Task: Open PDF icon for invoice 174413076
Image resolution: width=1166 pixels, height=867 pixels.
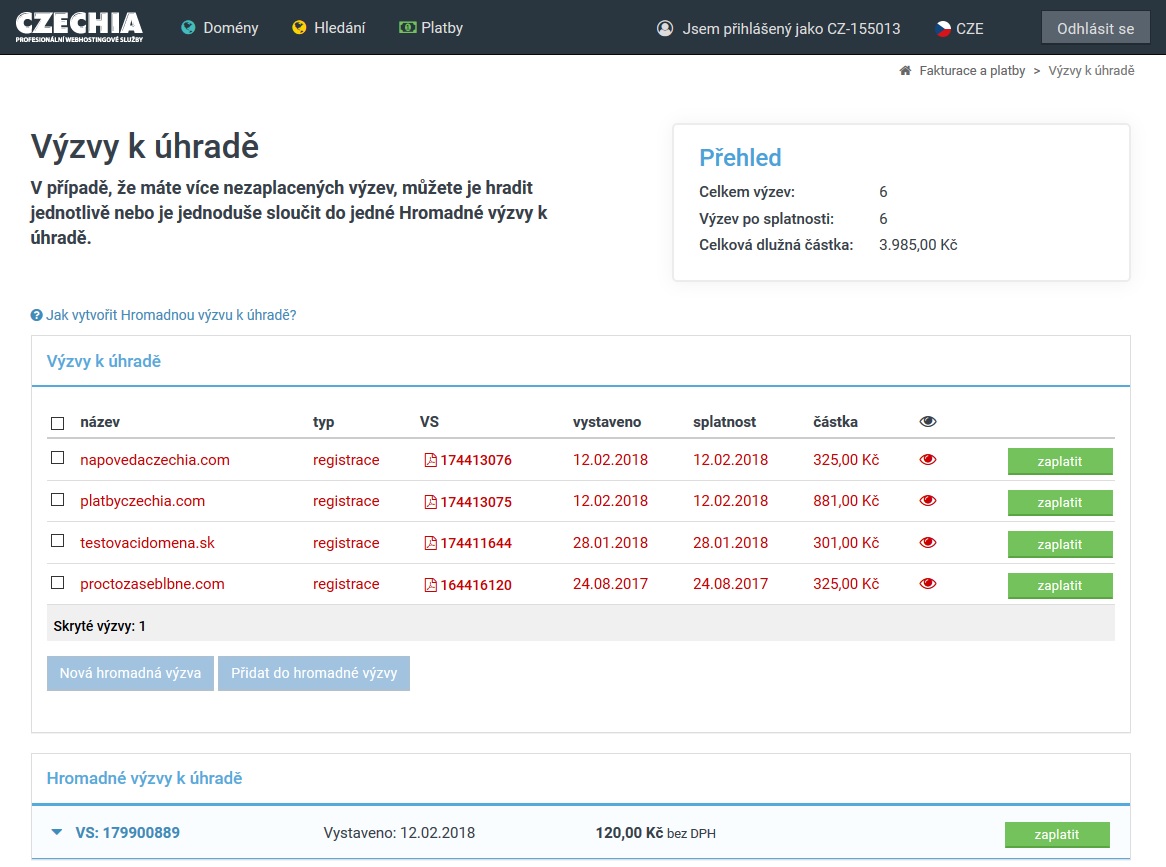Action: [x=430, y=461]
